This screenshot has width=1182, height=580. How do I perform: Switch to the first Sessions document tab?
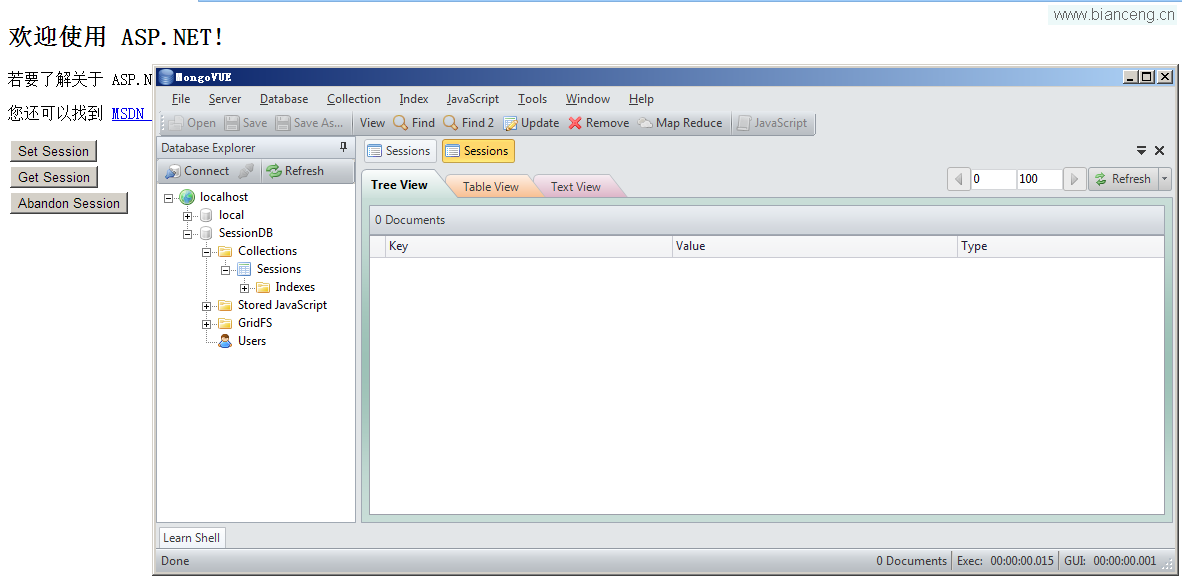(400, 151)
